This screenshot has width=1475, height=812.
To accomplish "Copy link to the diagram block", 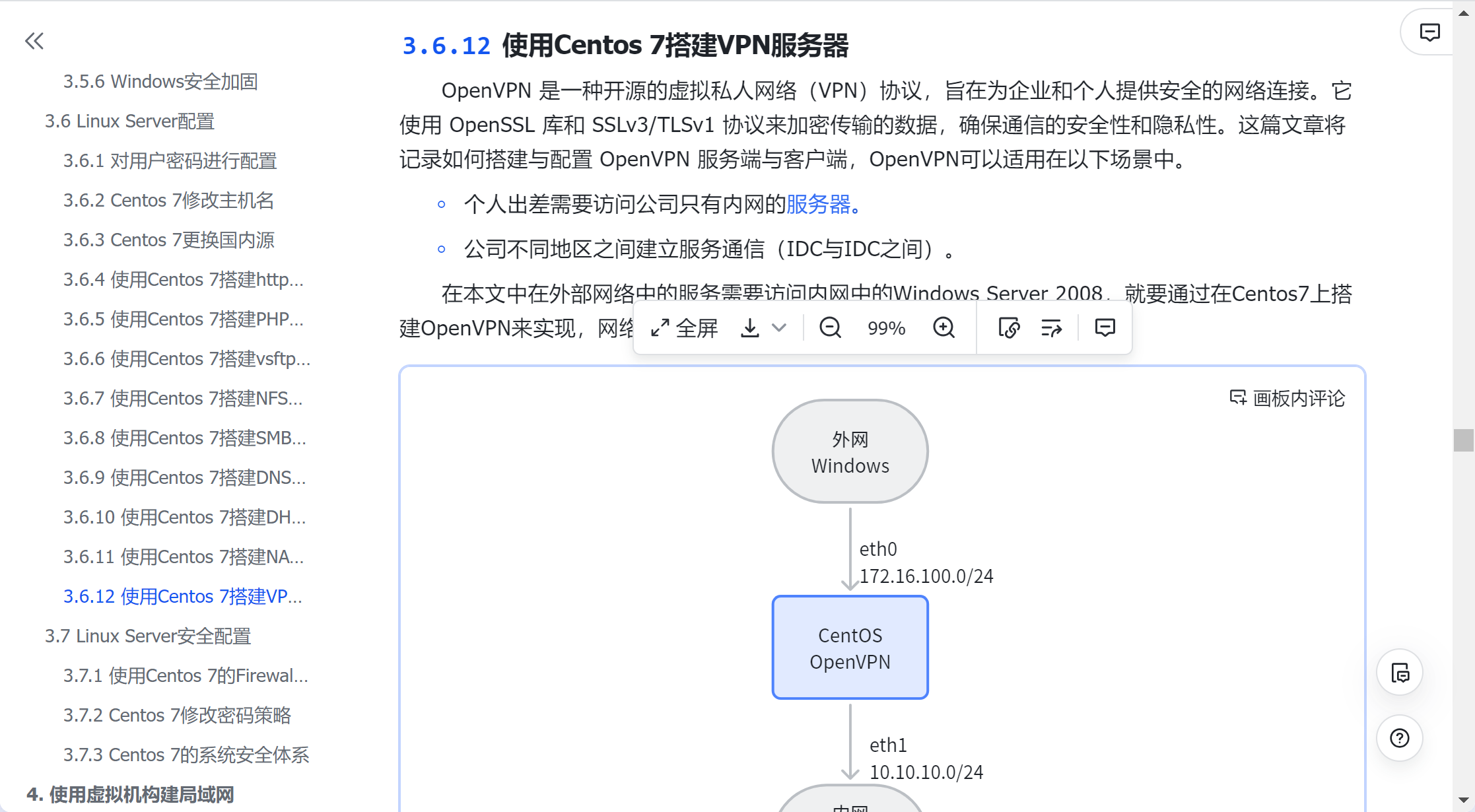I will [1009, 327].
